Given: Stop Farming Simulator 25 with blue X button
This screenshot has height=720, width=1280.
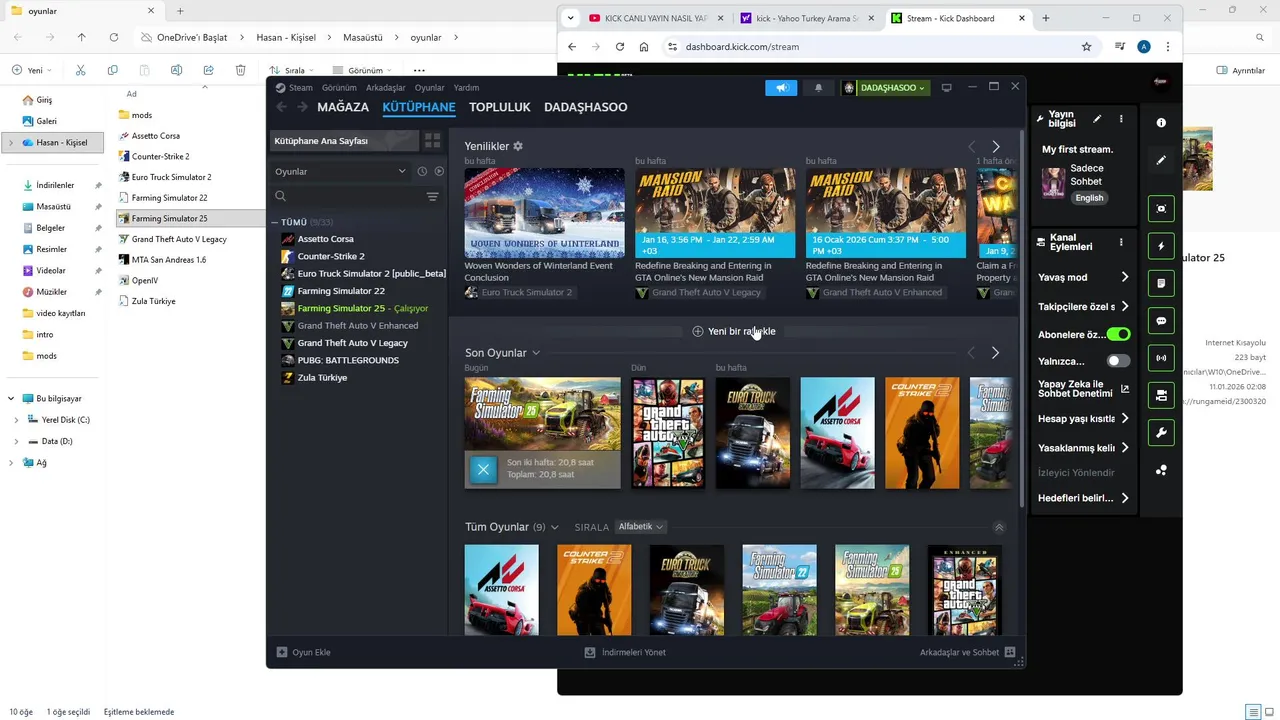Looking at the screenshot, I should [x=483, y=469].
